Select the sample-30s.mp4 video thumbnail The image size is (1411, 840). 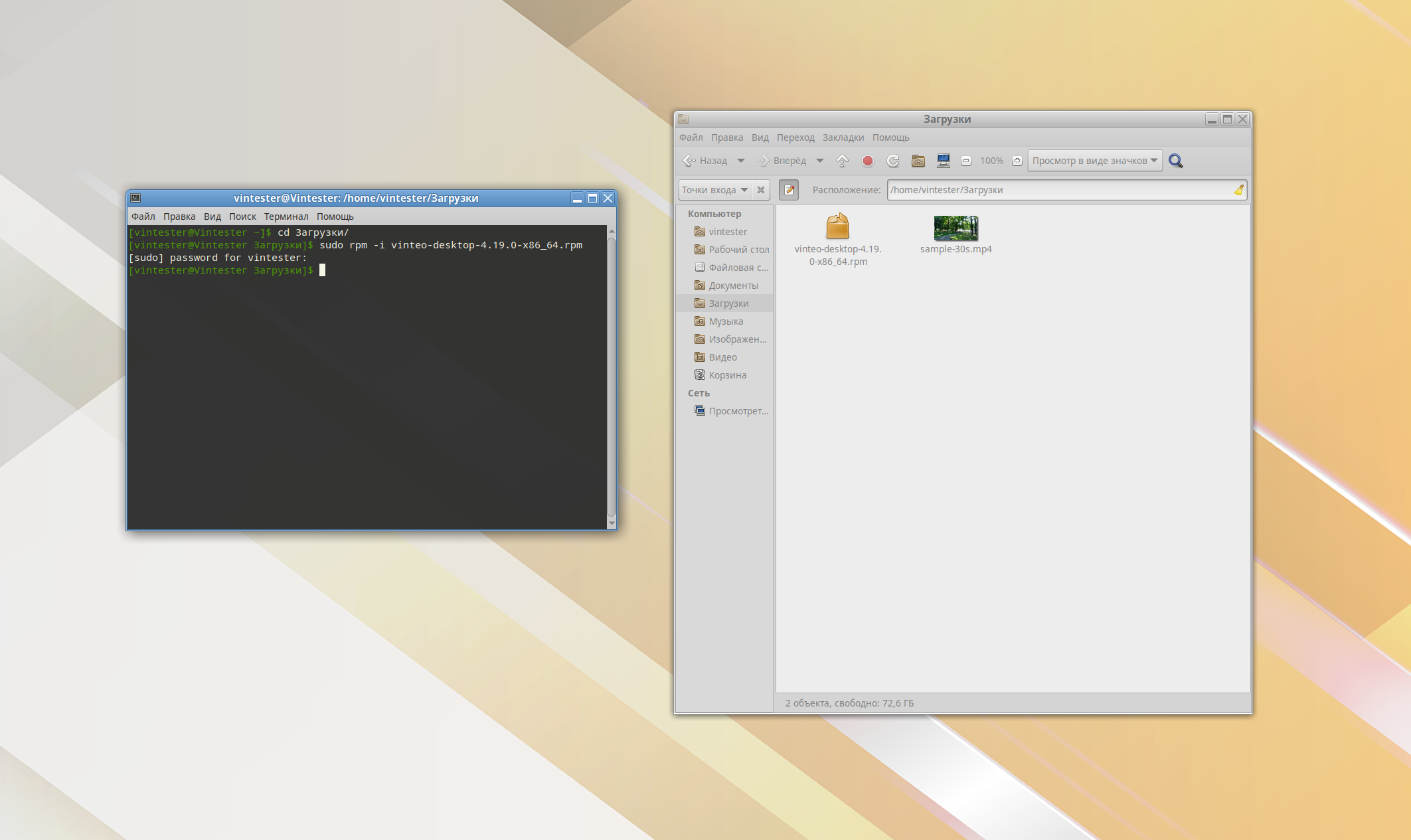[955, 228]
